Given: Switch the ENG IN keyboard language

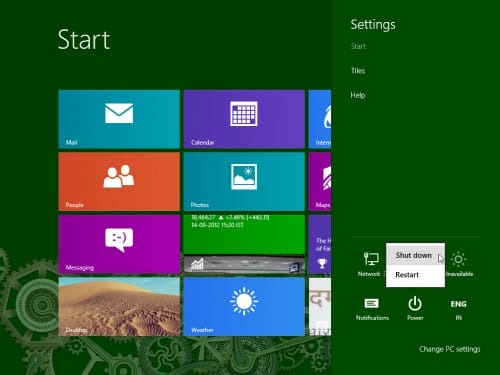Looking at the screenshot, I should pyautogui.click(x=459, y=309).
